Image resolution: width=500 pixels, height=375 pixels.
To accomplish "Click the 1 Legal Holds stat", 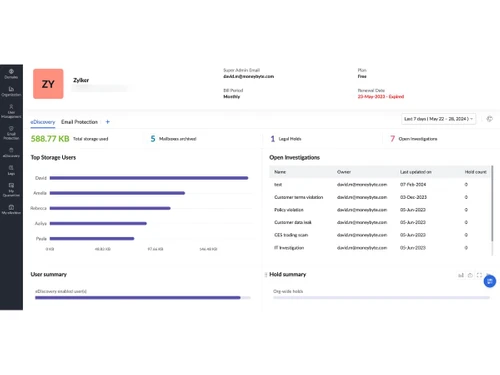I will [286, 139].
